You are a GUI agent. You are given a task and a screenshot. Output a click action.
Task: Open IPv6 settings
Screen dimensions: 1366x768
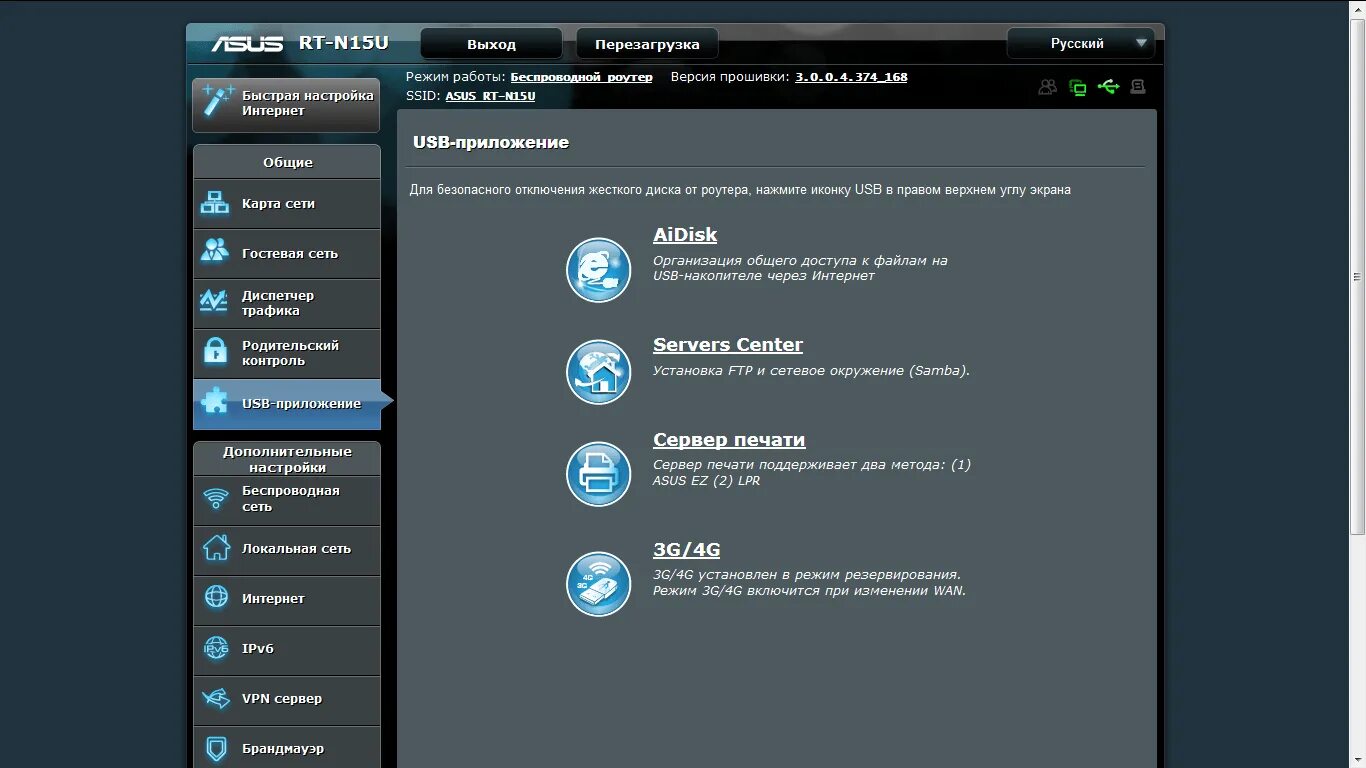(x=287, y=650)
